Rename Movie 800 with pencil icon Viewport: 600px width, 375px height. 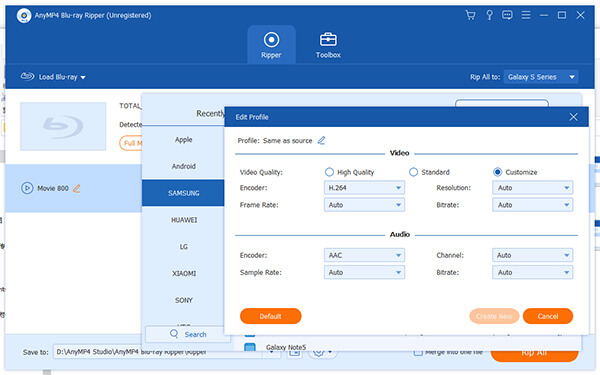(77, 188)
